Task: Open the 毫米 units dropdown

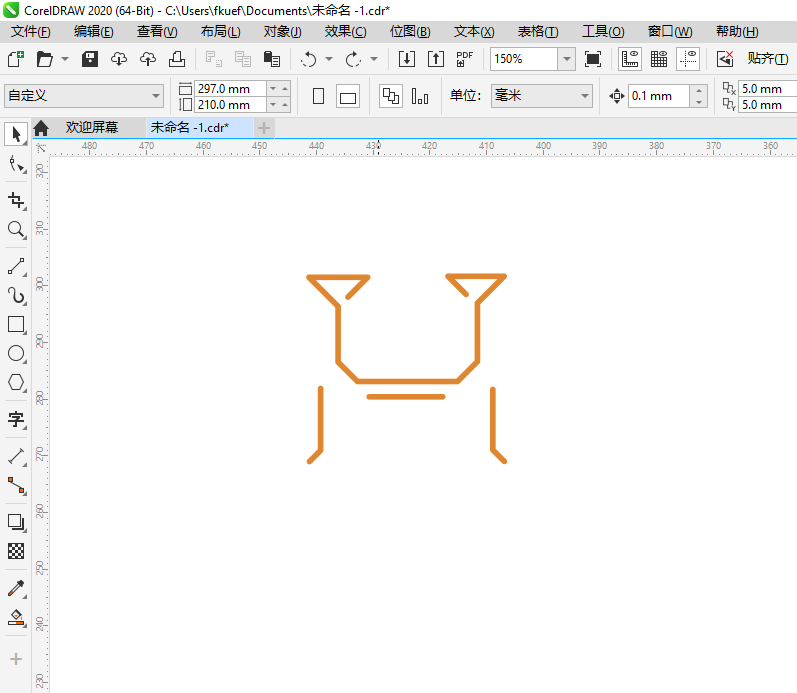Action: click(585, 96)
